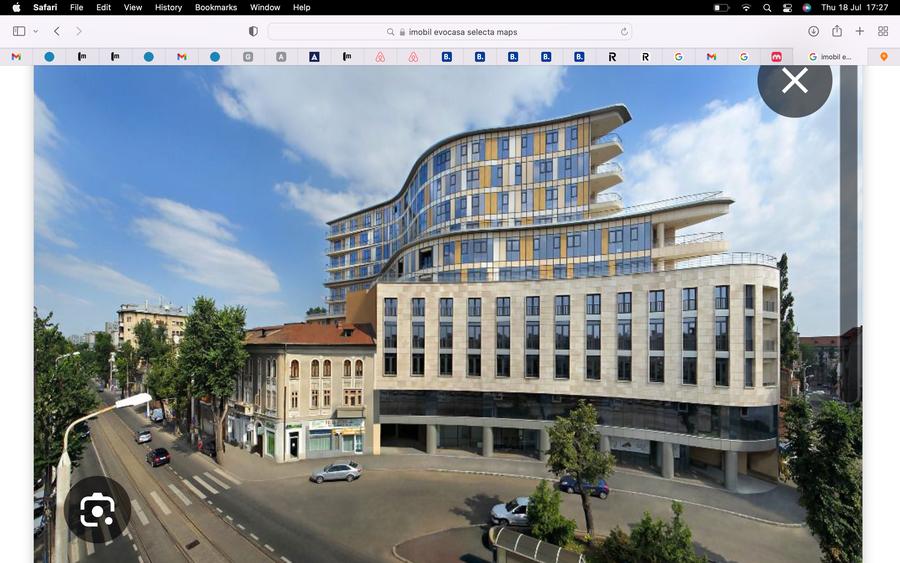Open a new tab with the plus icon
The height and width of the screenshot is (563, 900).
859,31
